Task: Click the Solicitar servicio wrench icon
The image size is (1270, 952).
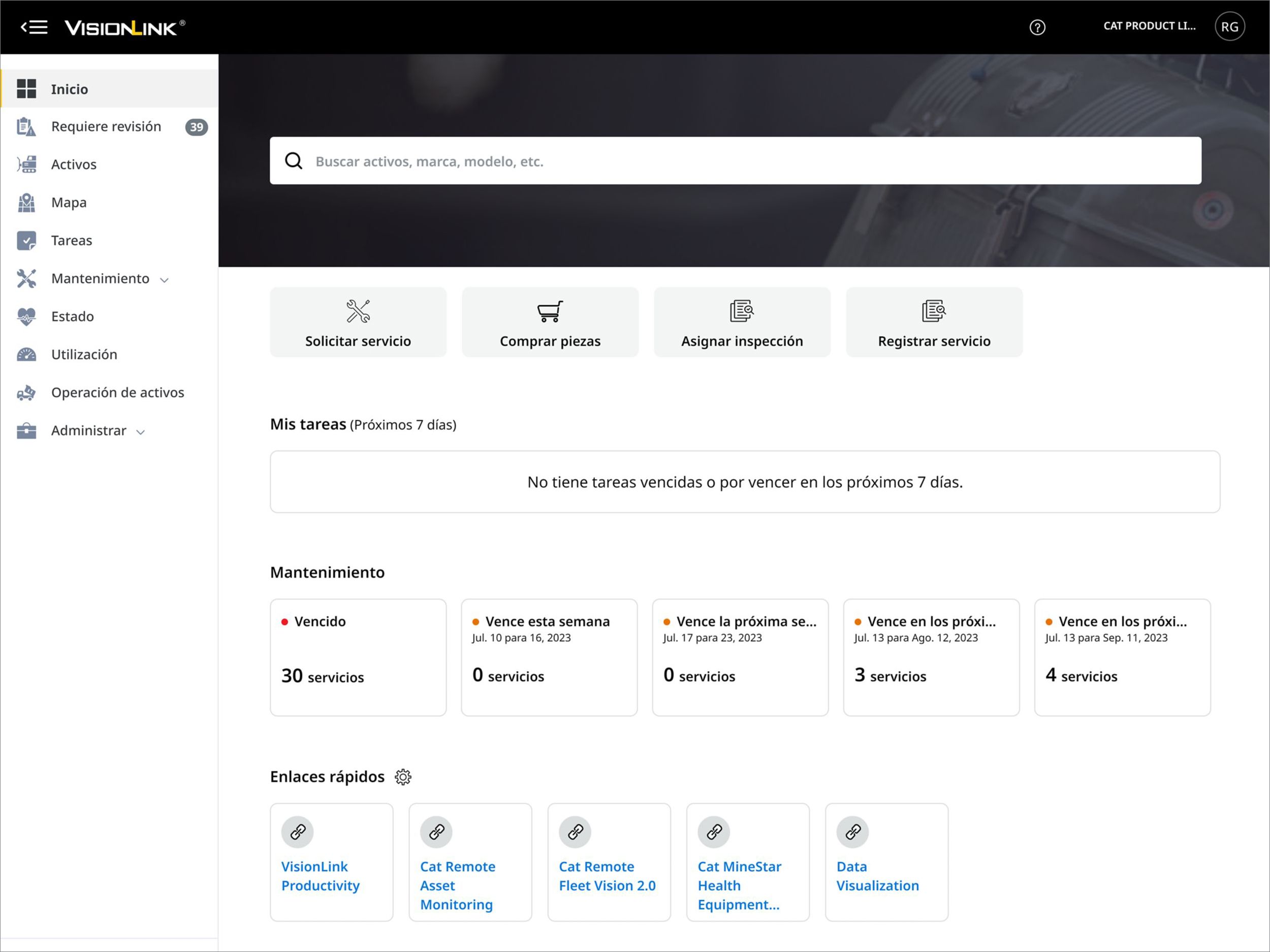Action: pyautogui.click(x=358, y=311)
